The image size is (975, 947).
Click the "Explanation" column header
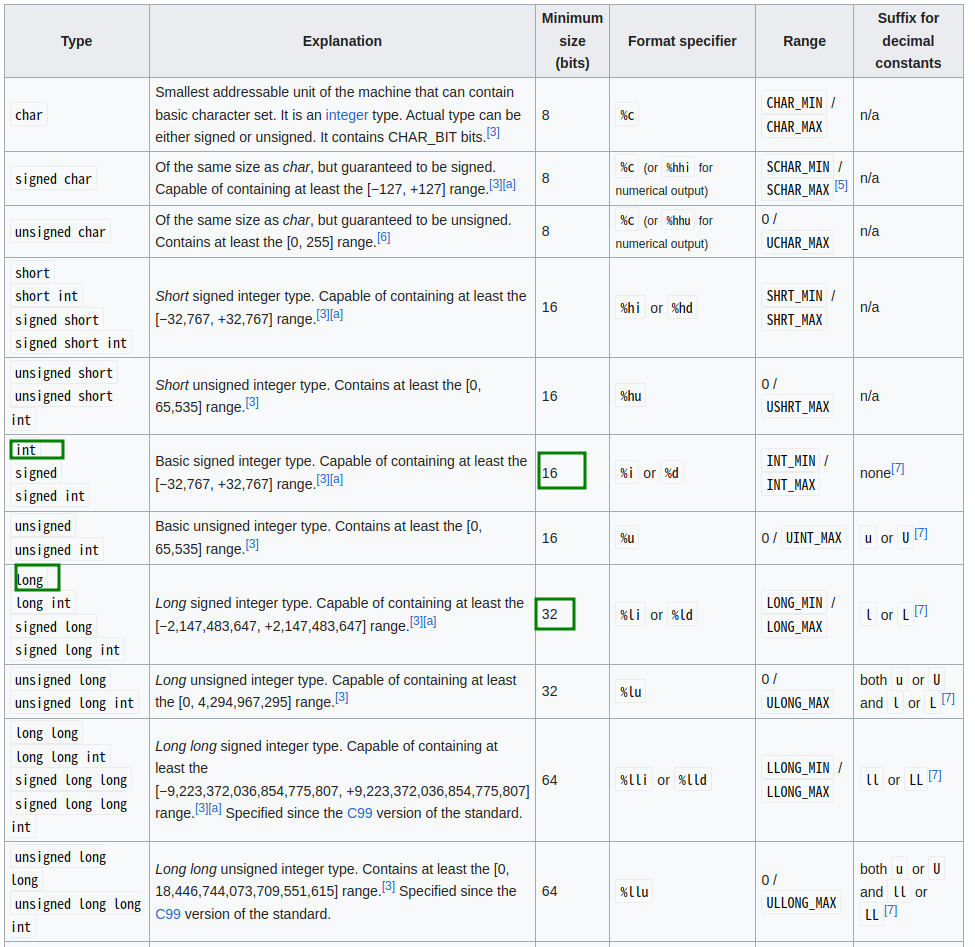pyautogui.click(x=342, y=41)
